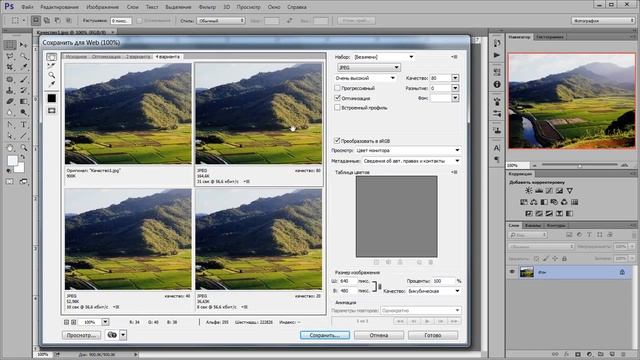This screenshot has width=640, height=360.
Task: Add Color Balance adjustment in Adjustments panel
Action: 534,202
